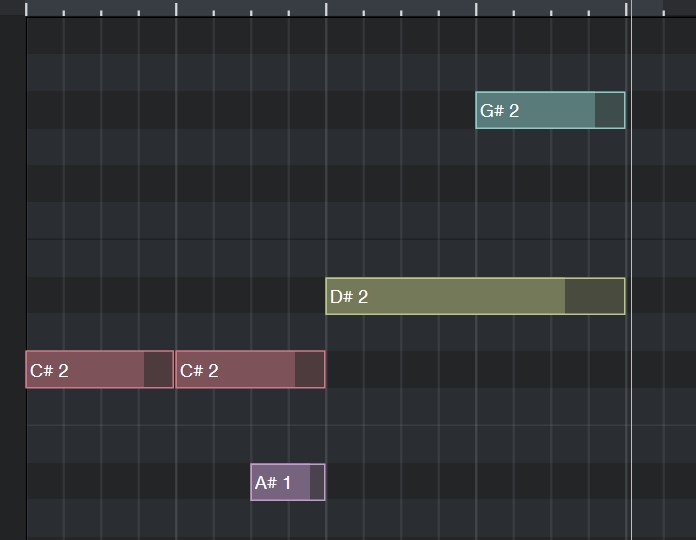Click dark end section of first C# 2 note

pyautogui.click(x=158, y=370)
